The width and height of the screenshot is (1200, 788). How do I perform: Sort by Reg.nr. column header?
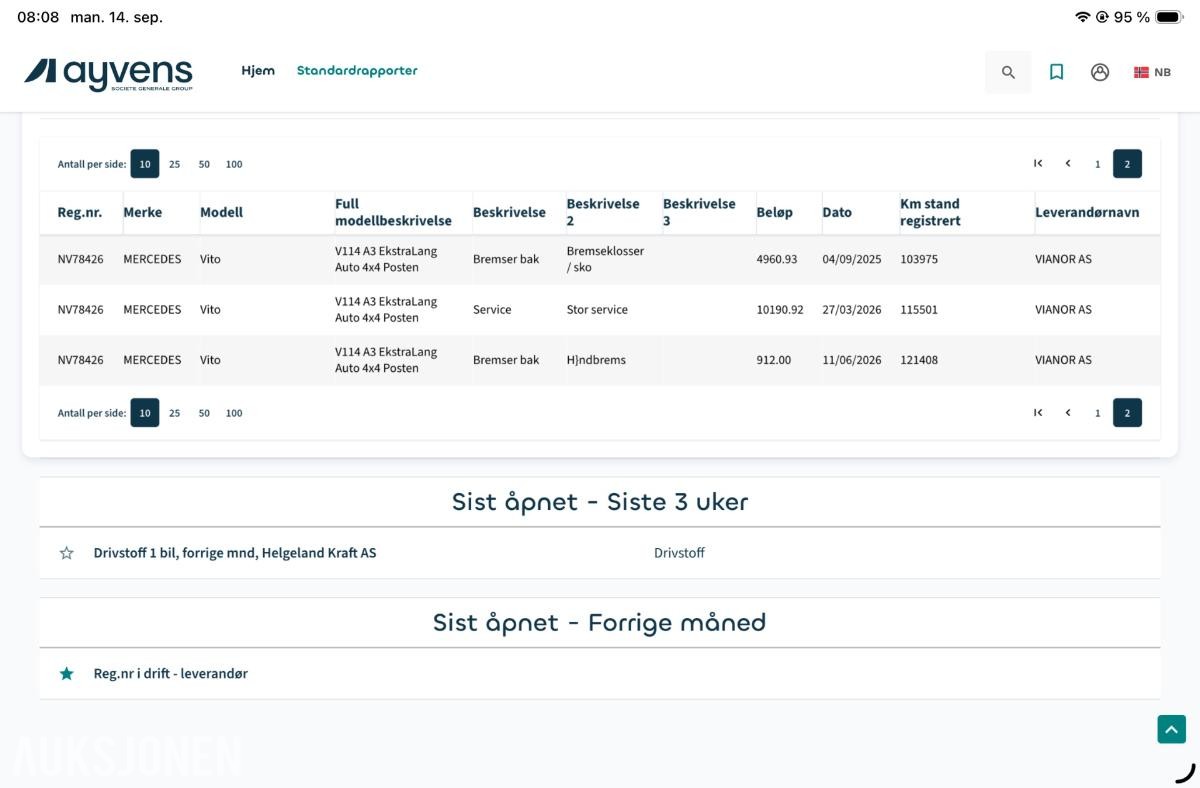click(x=80, y=212)
